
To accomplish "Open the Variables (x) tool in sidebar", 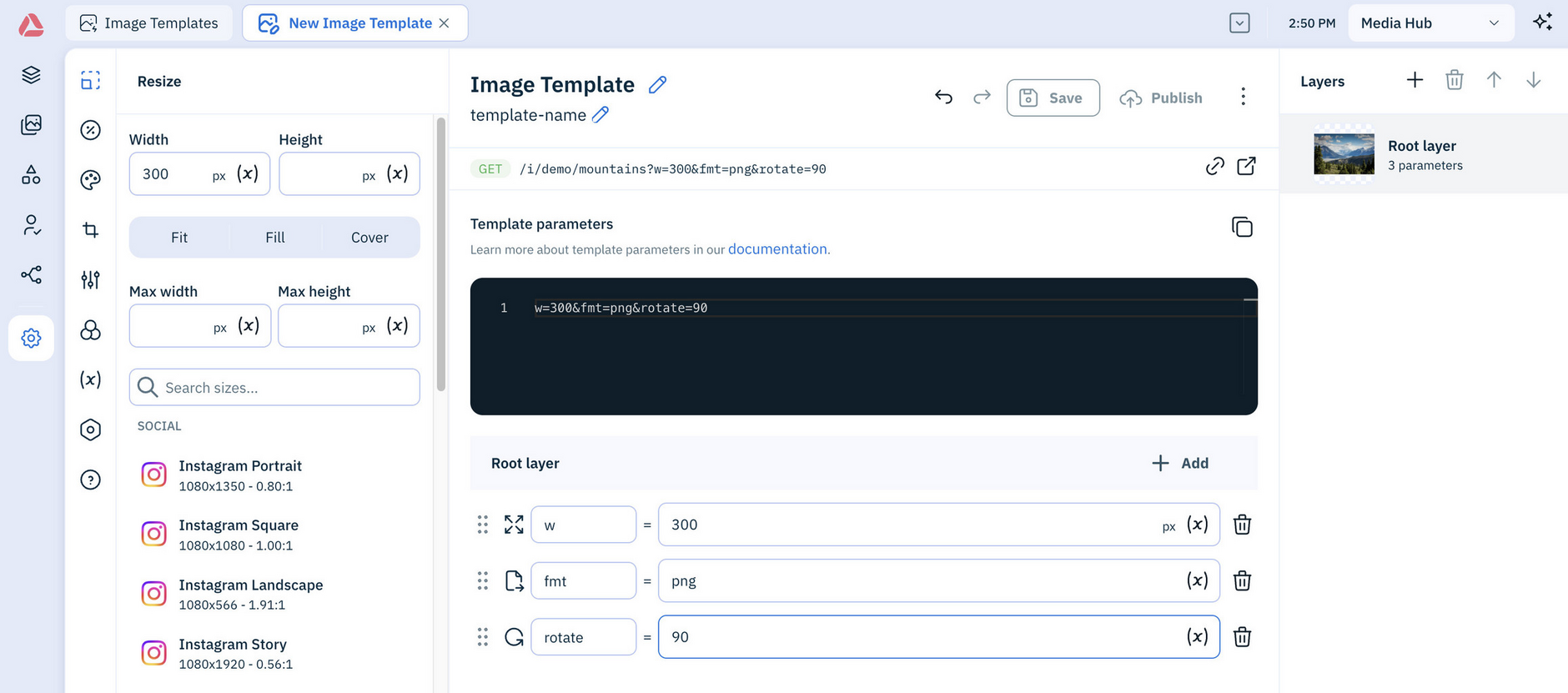I will 90,379.
